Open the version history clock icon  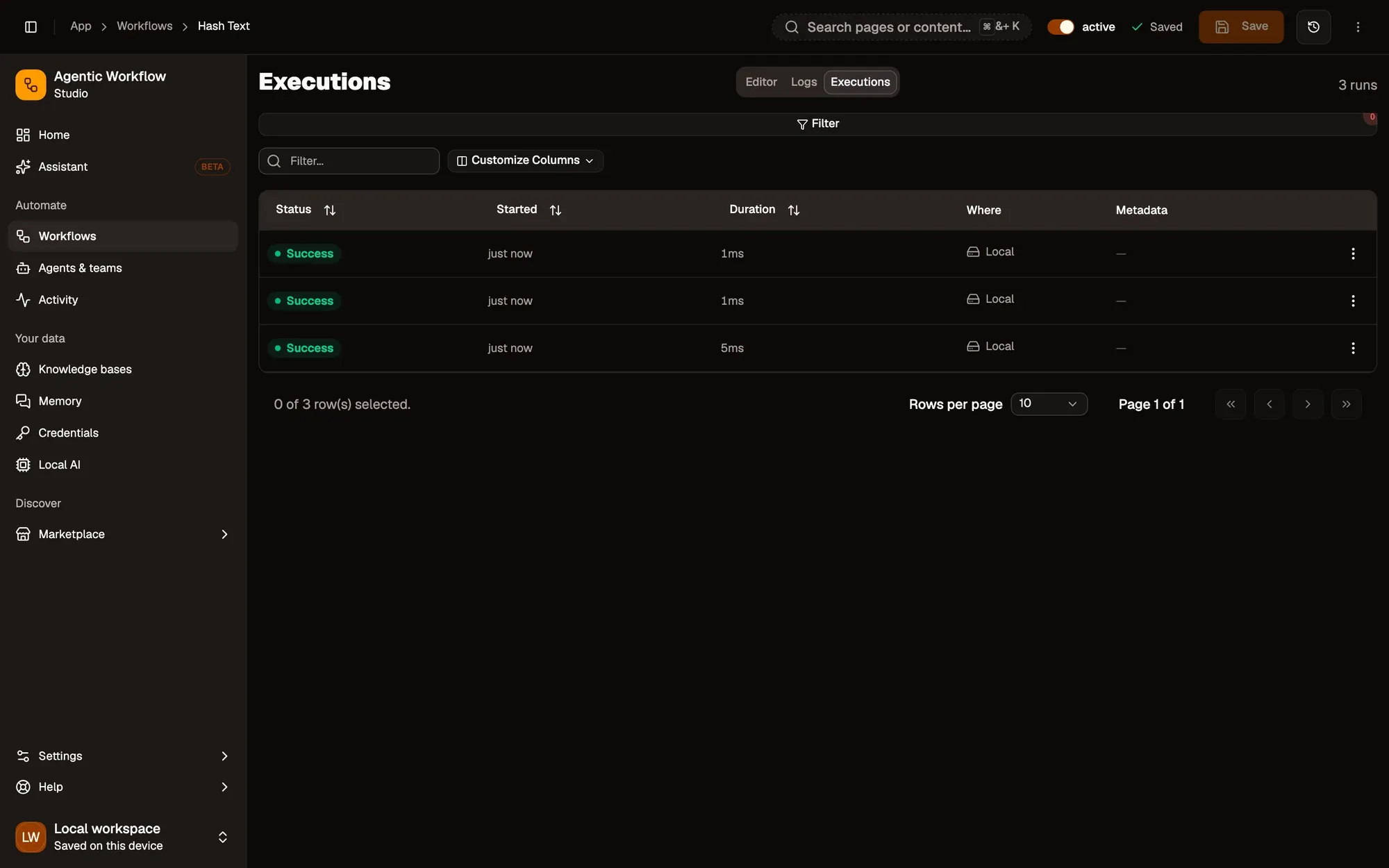(x=1313, y=26)
